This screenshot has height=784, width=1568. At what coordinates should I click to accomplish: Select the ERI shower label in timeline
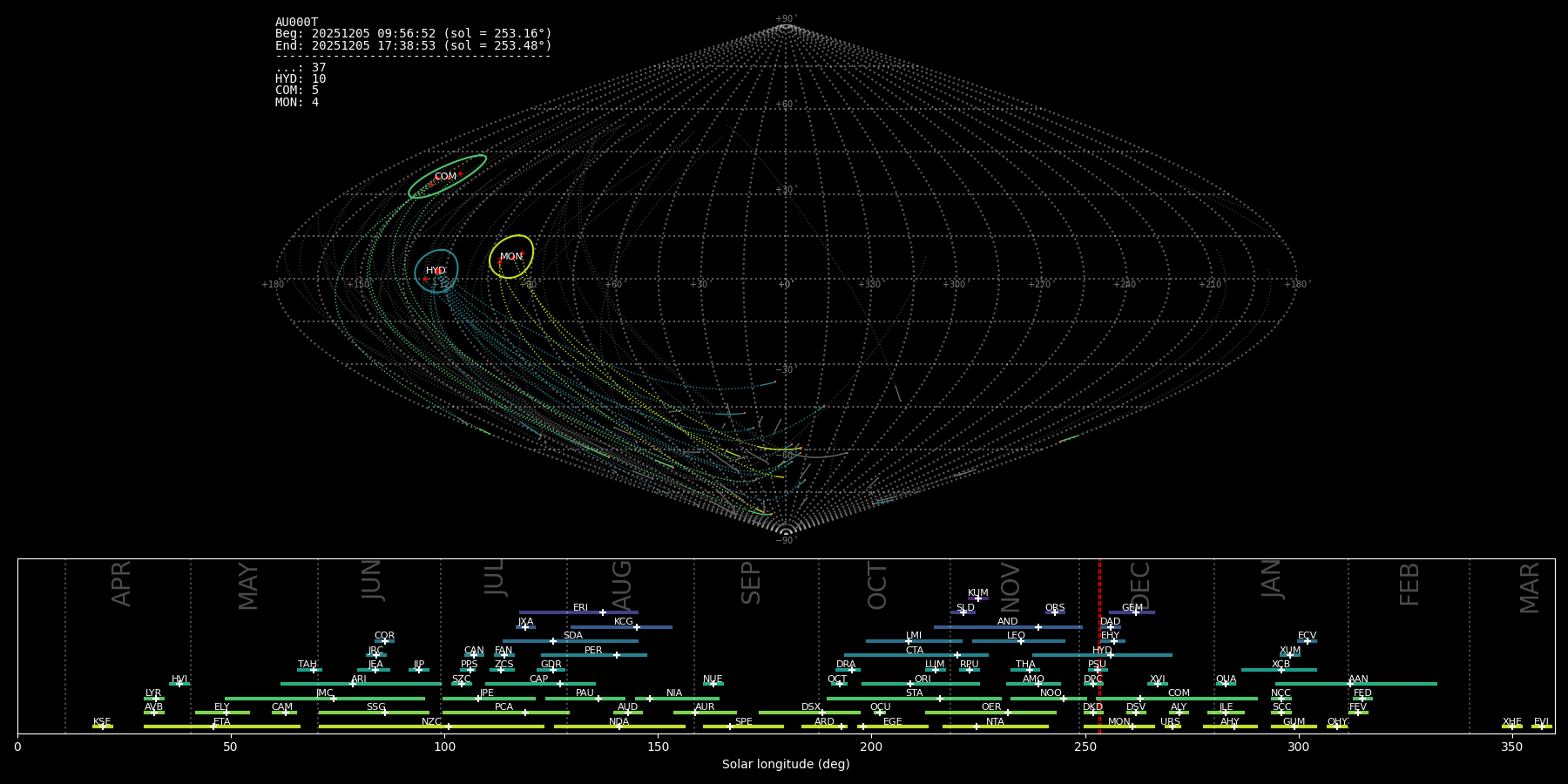(x=580, y=608)
